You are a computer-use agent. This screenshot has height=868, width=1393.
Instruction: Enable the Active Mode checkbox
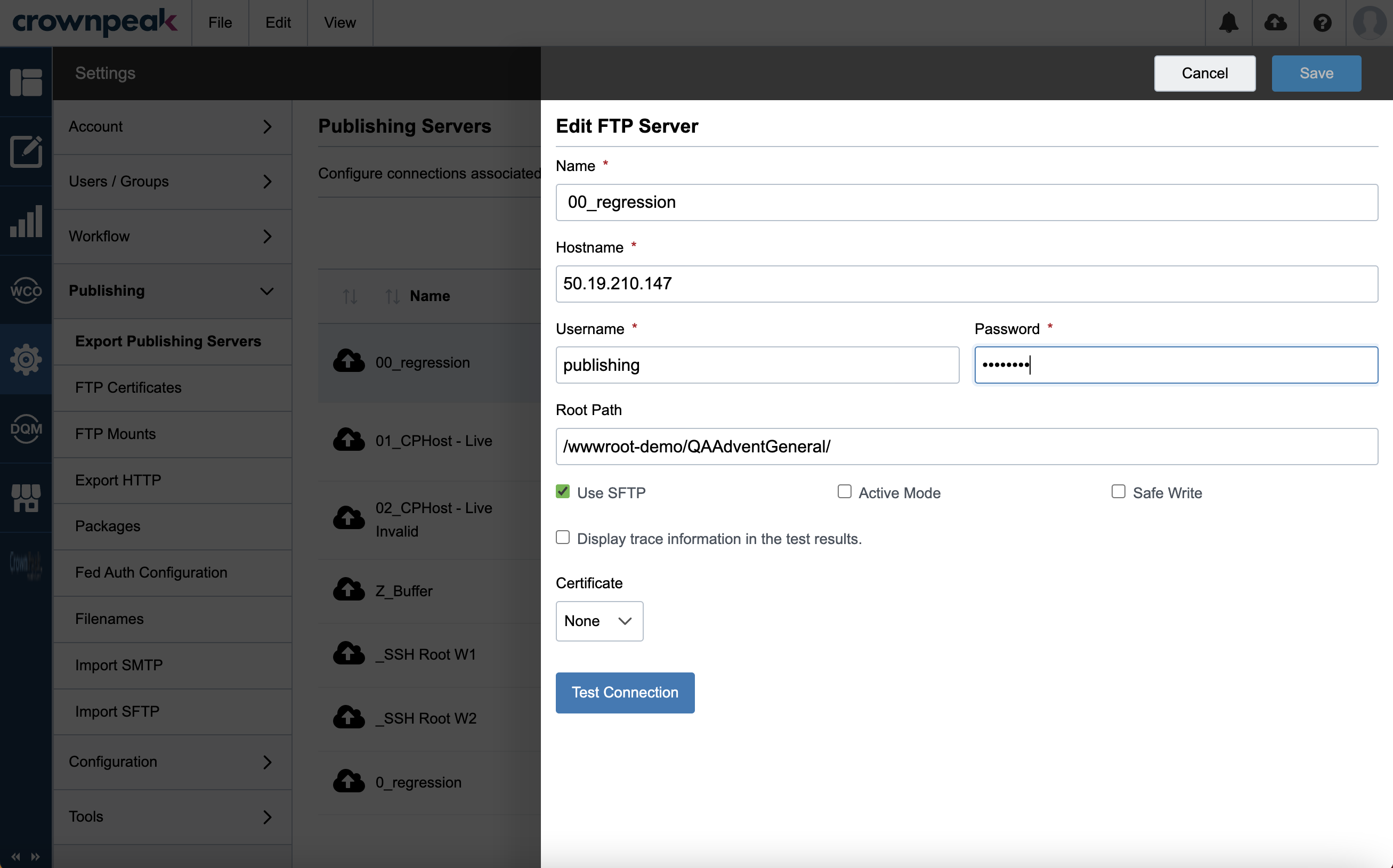tap(844, 491)
